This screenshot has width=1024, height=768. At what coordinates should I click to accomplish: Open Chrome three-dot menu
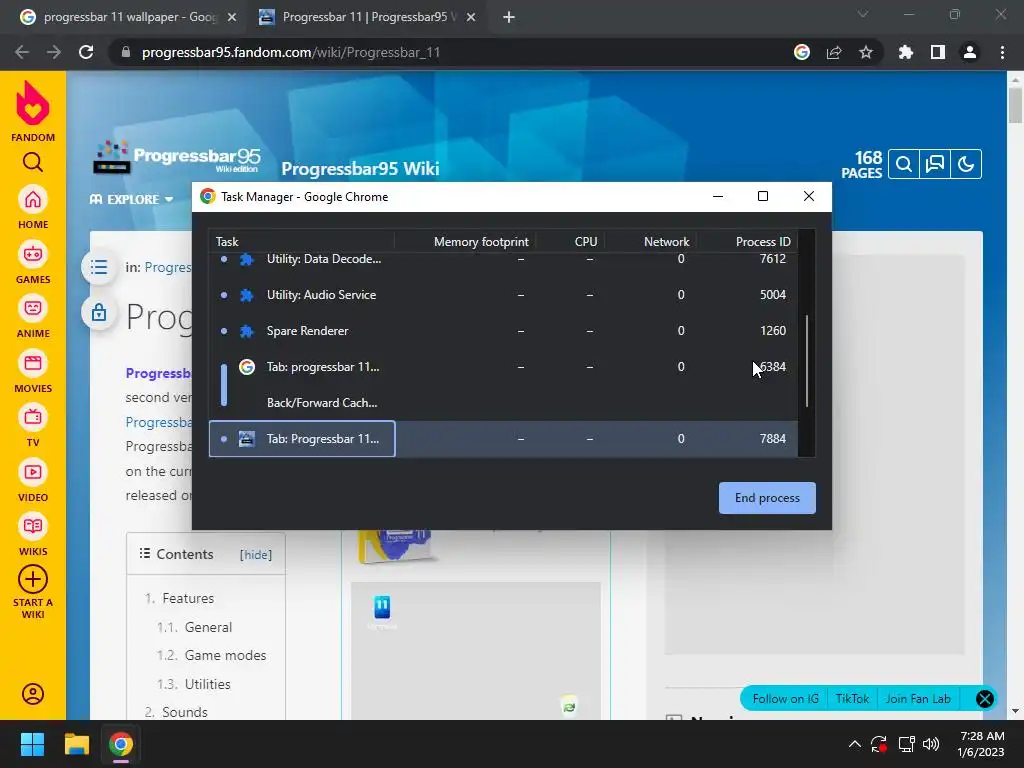1002,52
